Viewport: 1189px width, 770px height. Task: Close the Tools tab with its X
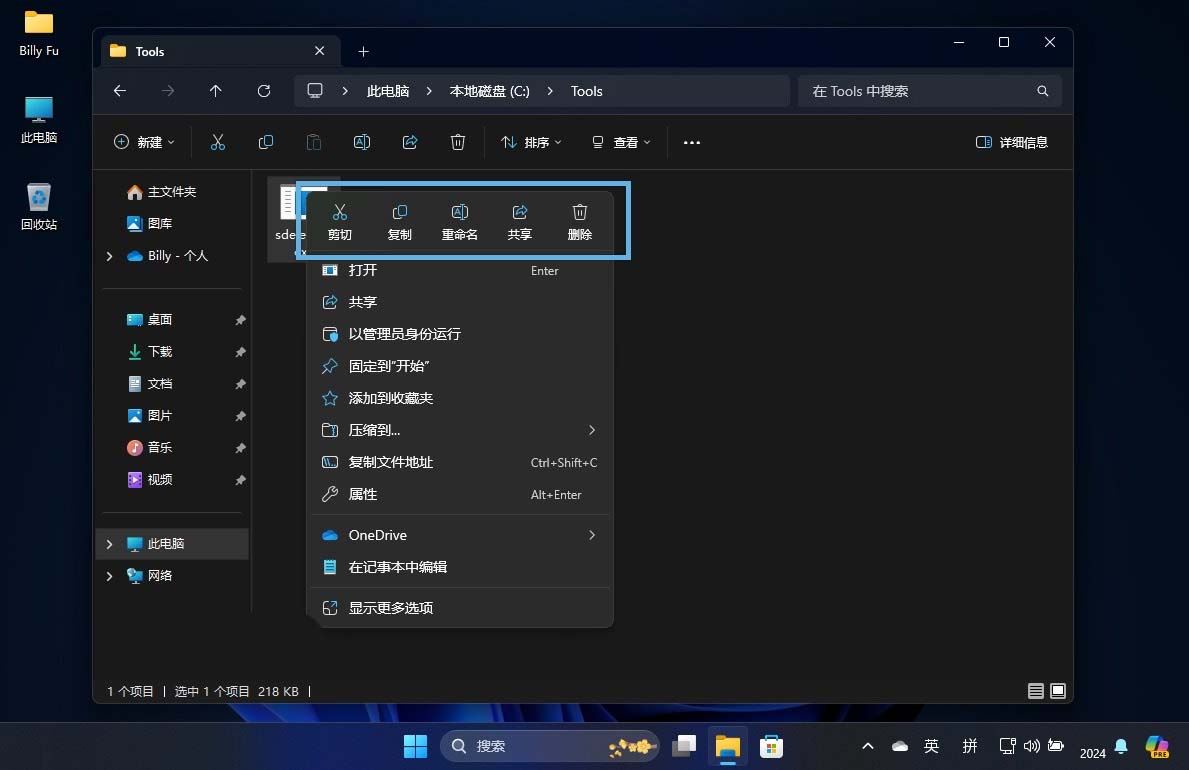click(319, 51)
